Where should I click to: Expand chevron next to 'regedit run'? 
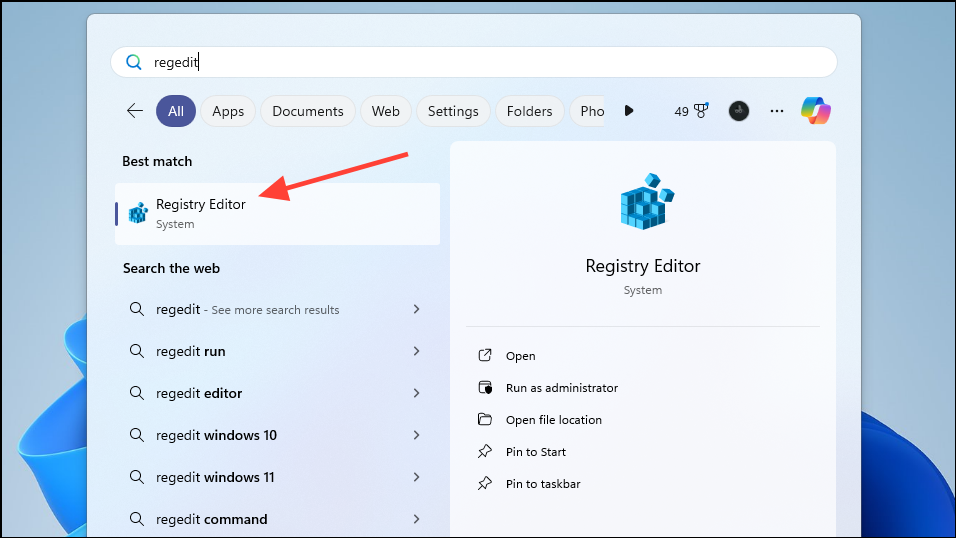416,351
